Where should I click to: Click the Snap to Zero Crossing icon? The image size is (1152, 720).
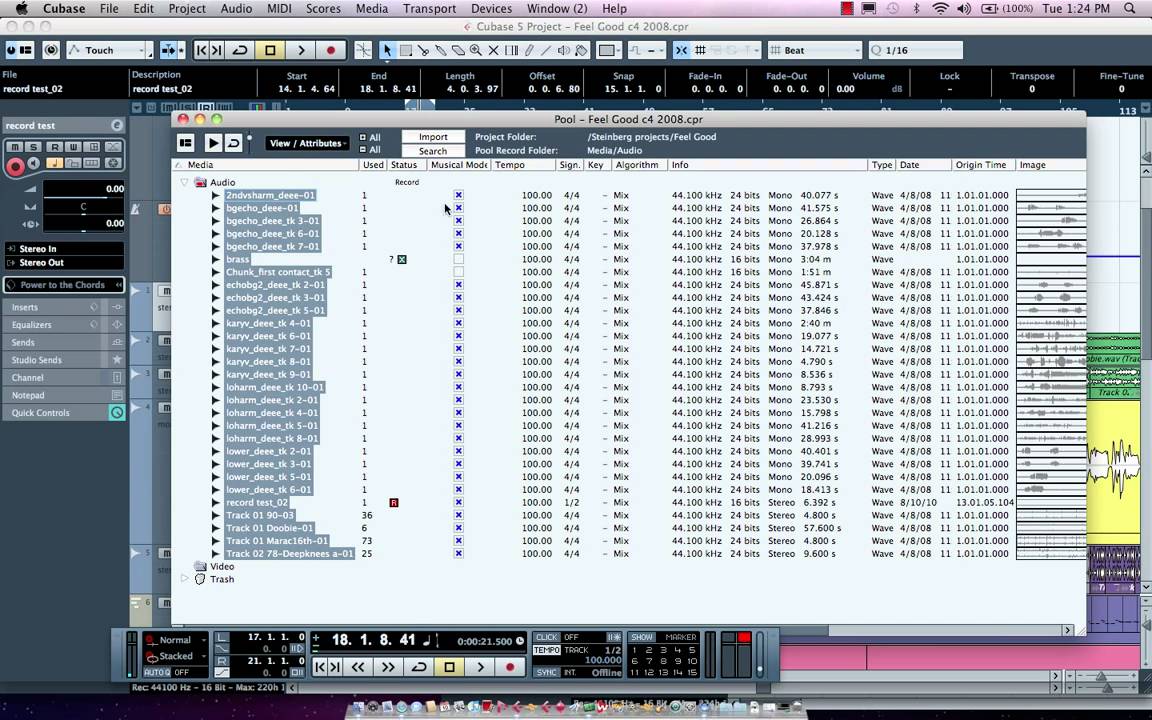point(363,50)
